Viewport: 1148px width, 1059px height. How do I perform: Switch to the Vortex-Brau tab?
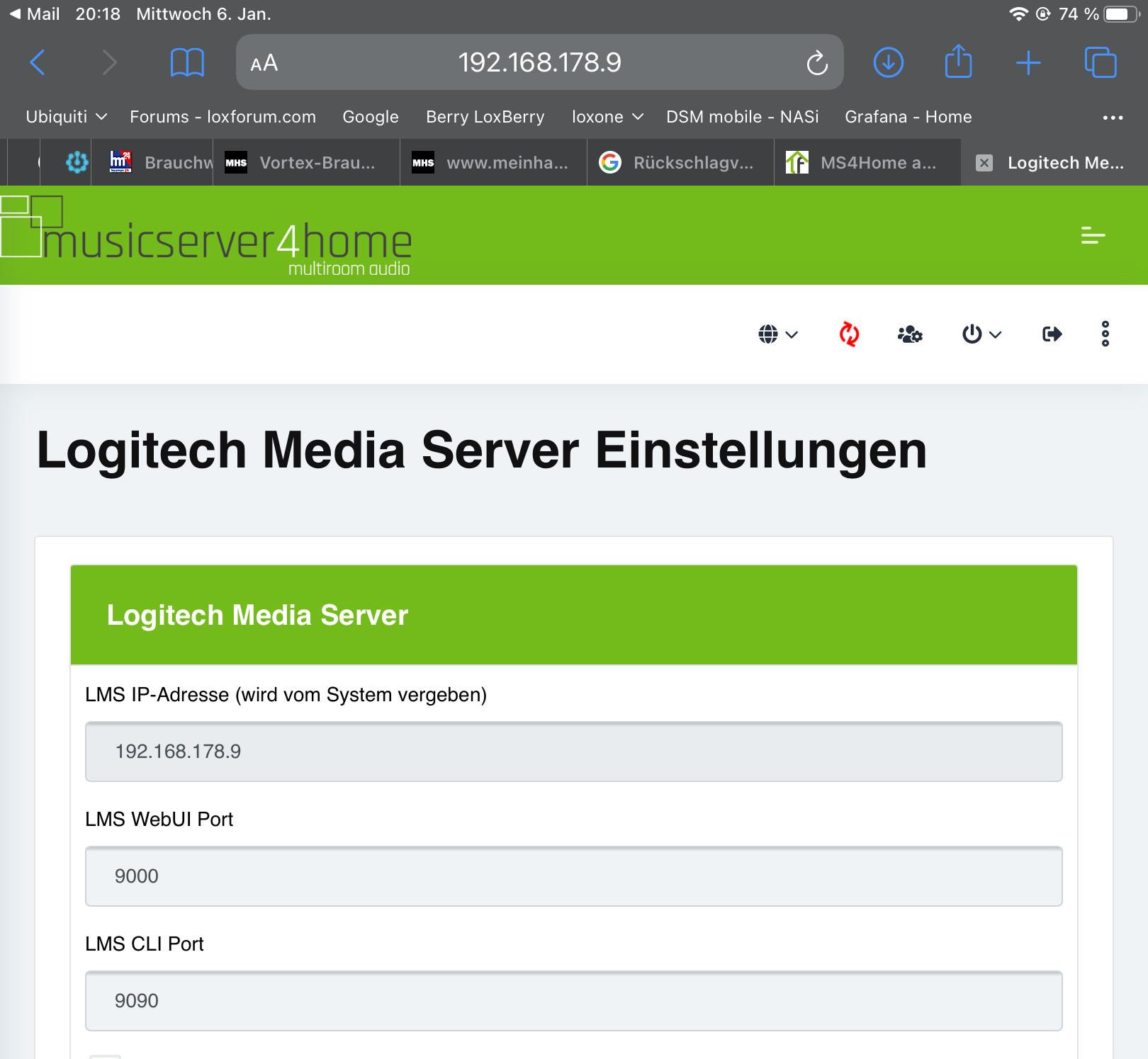point(306,163)
